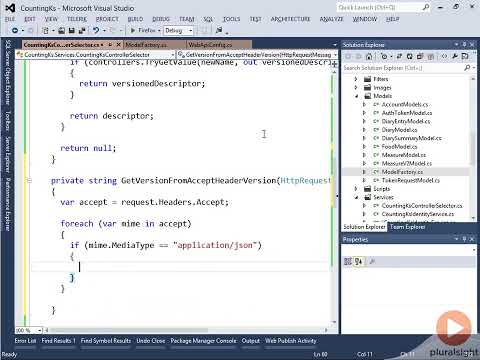Open the DEBUG menu
This screenshot has width=480, height=360.
click(x=161, y=19)
